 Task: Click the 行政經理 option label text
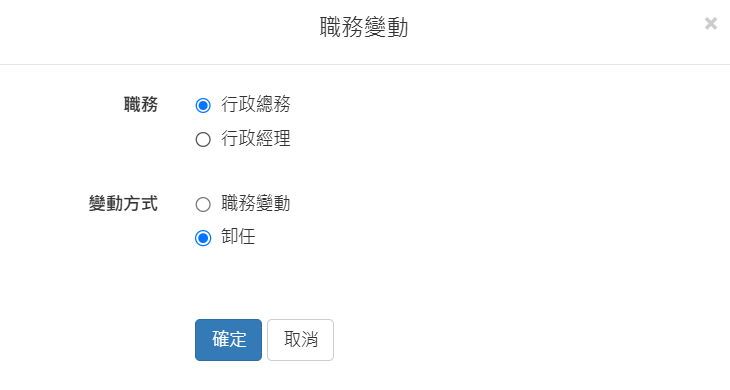tap(256, 138)
